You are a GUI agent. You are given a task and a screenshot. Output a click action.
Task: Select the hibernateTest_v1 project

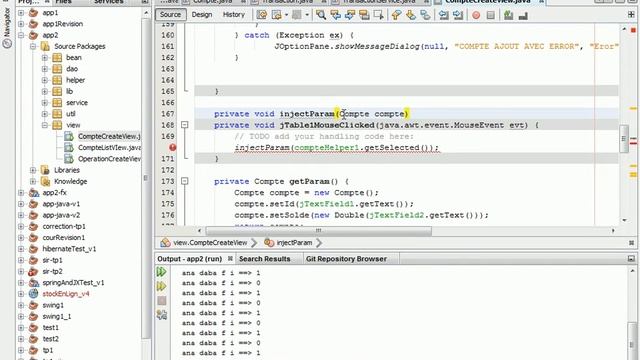pyautogui.click(x=69, y=249)
